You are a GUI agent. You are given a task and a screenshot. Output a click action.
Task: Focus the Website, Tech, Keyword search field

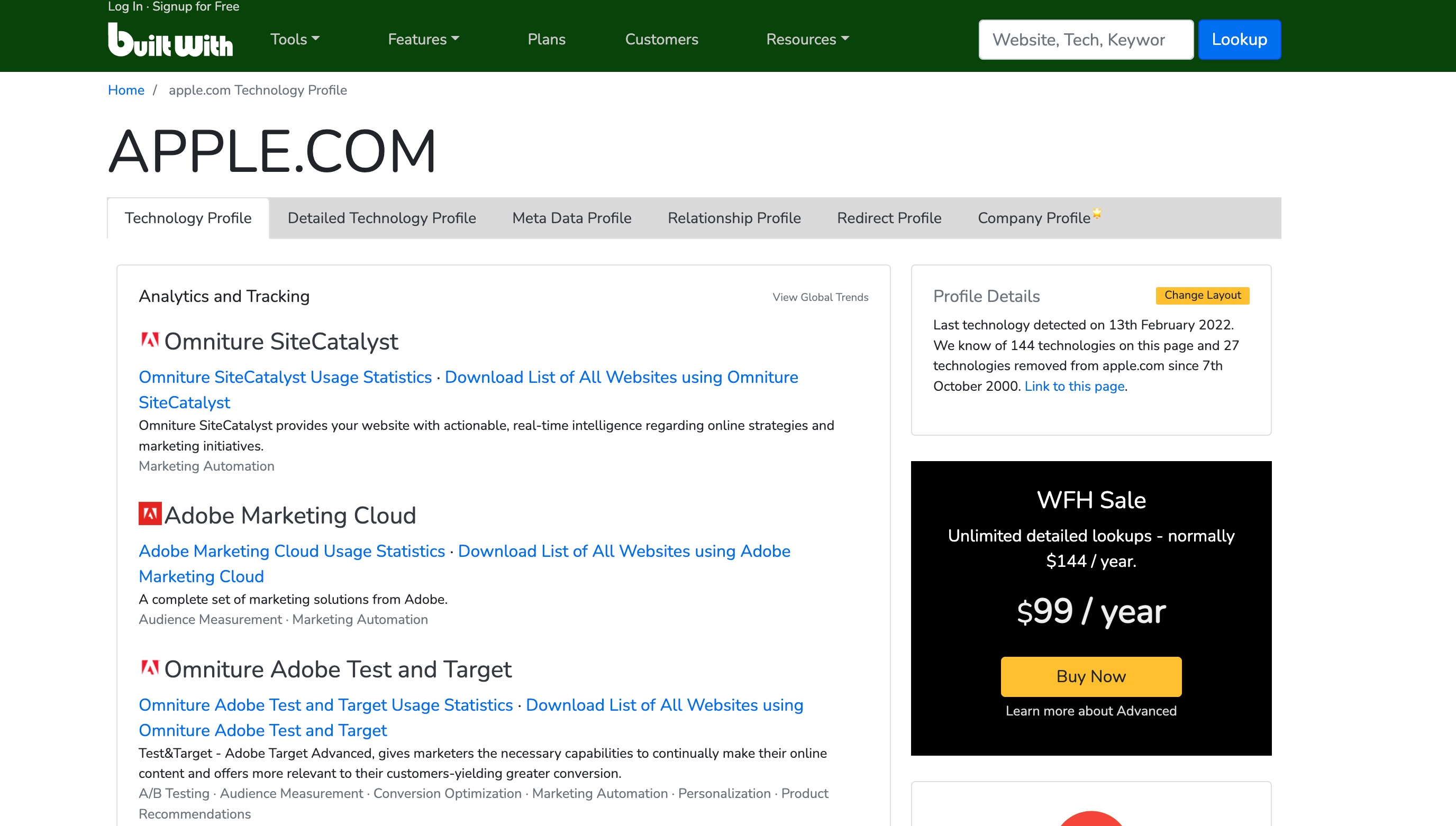click(1085, 40)
